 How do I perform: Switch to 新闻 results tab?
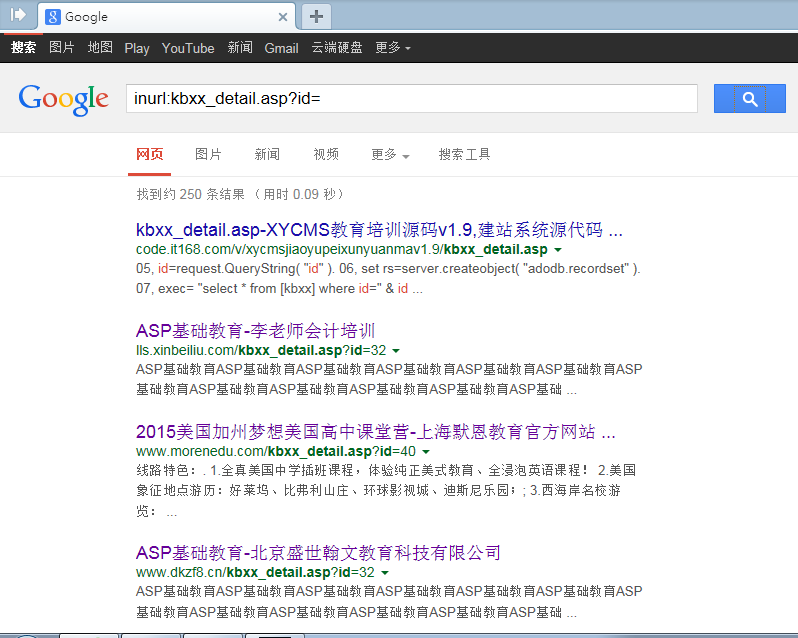point(267,155)
